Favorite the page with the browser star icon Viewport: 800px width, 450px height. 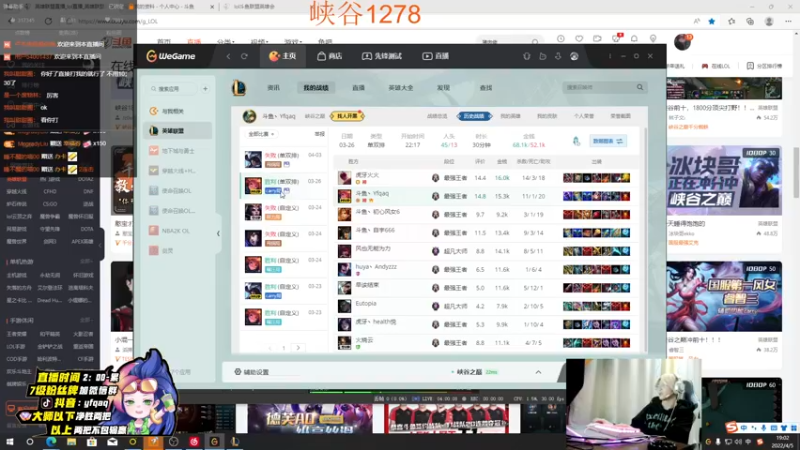[712, 21]
